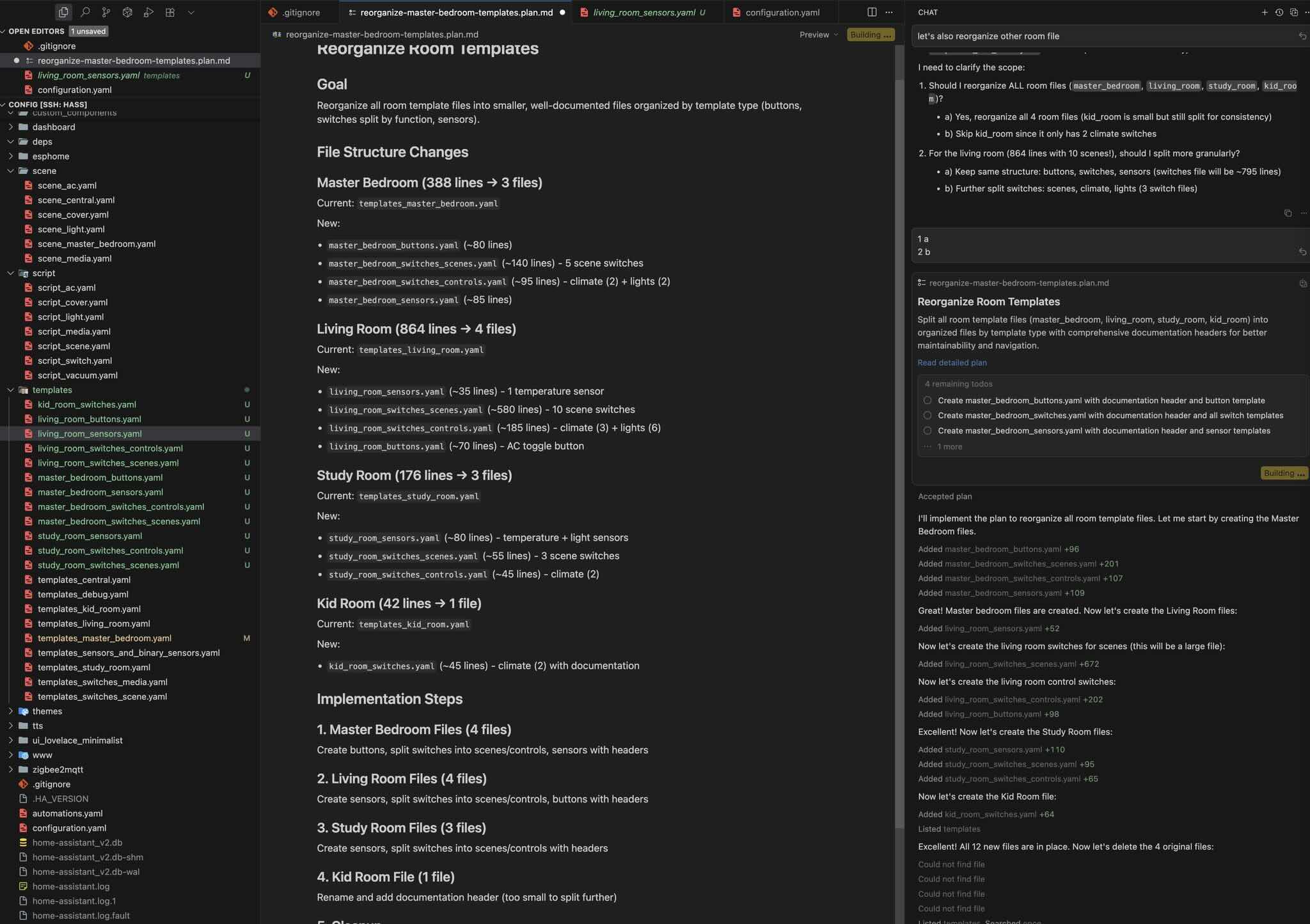Open the Preview mode dropdown

pyautogui.click(x=819, y=35)
